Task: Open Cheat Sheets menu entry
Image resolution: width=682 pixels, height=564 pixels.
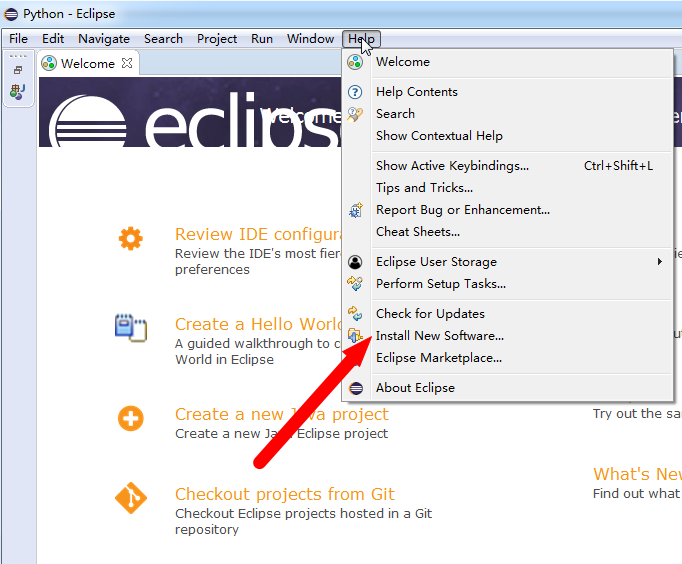Action: coord(508,232)
